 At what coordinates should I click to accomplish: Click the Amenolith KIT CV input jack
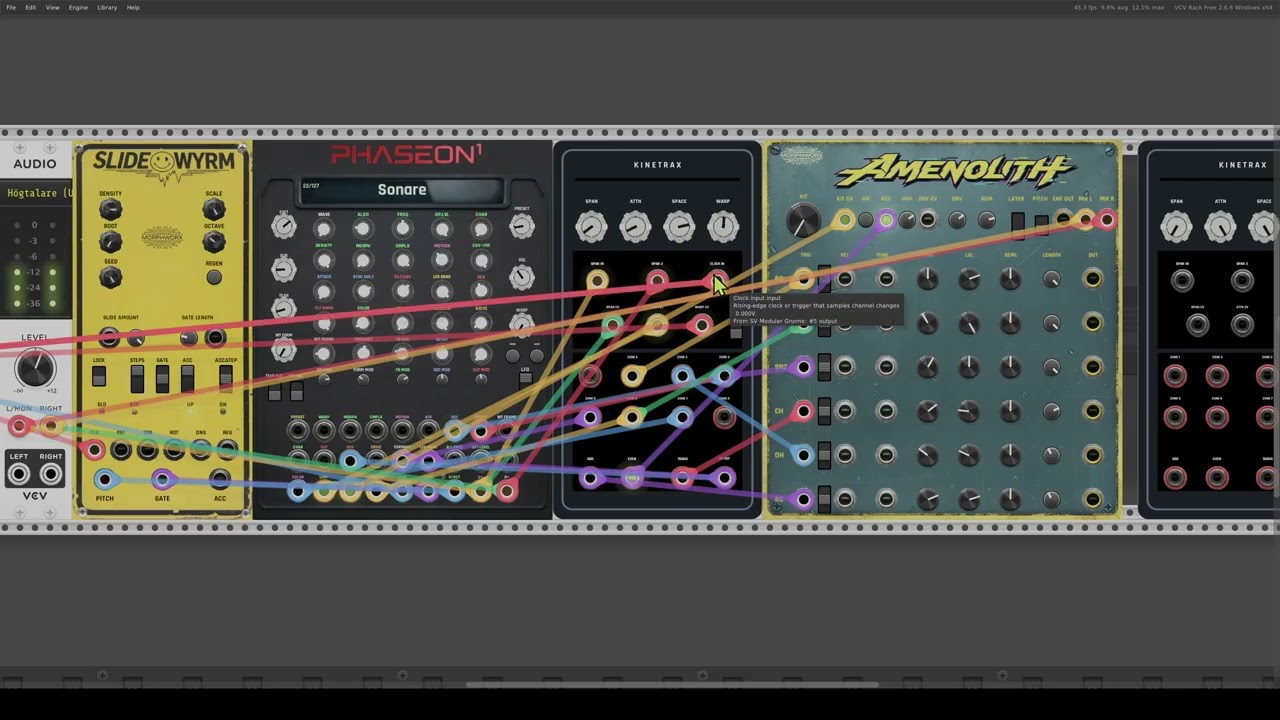pyautogui.click(x=845, y=220)
